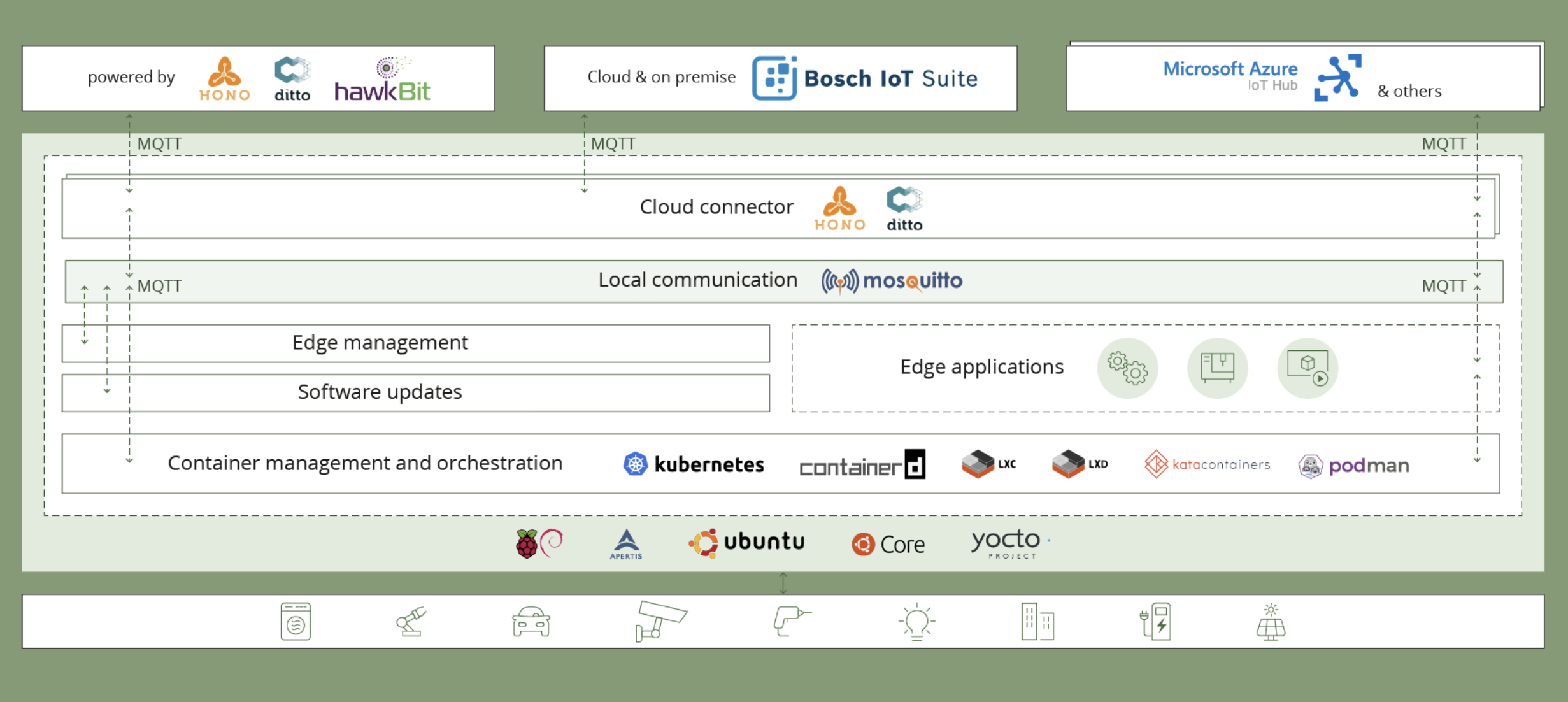Click the kubernetes logo
The width and height of the screenshot is (1568, 702).
coord(694,464)
